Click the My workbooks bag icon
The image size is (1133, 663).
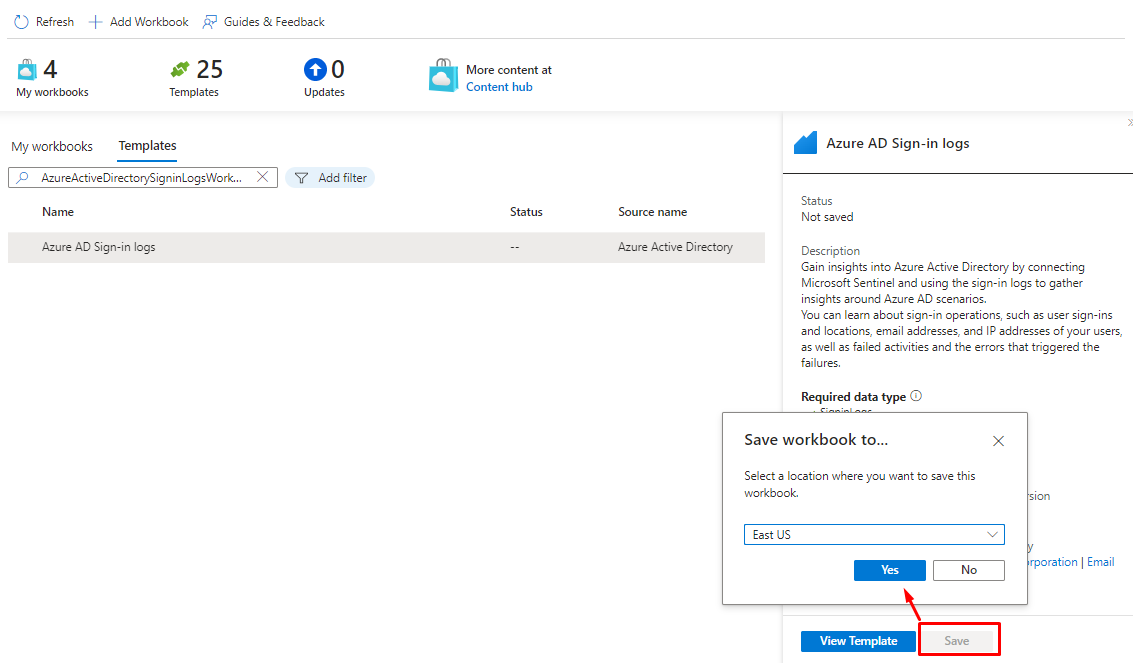coord(27,70)
